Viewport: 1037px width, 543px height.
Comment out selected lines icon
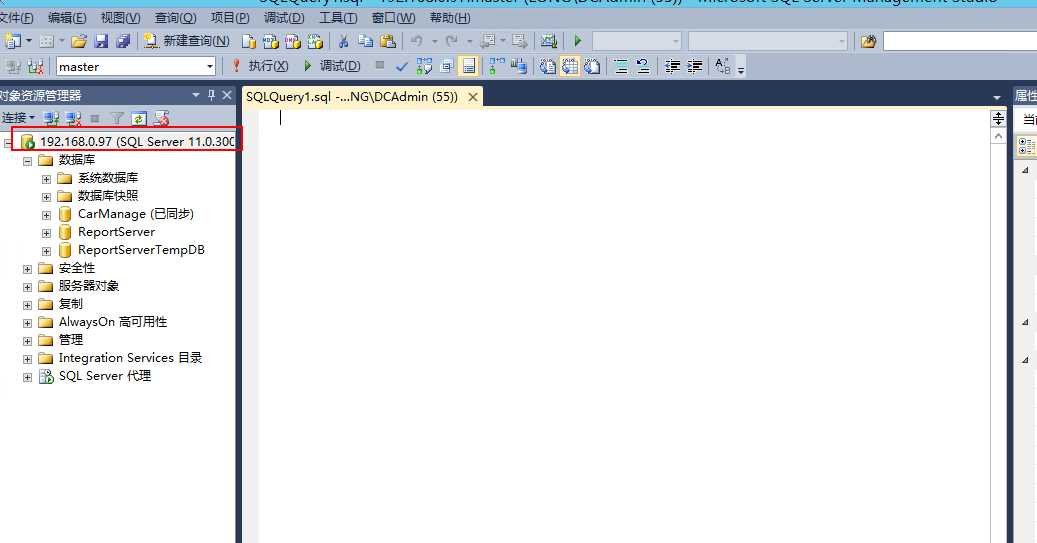tap(620, 66)
